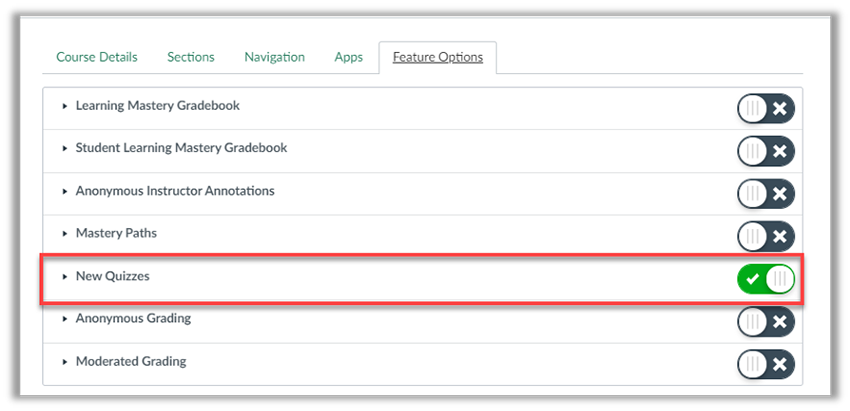The width and height of the screenshot is (850, 411).
Task: Disable the New Quizzes toggle
Action: point(766,279)
